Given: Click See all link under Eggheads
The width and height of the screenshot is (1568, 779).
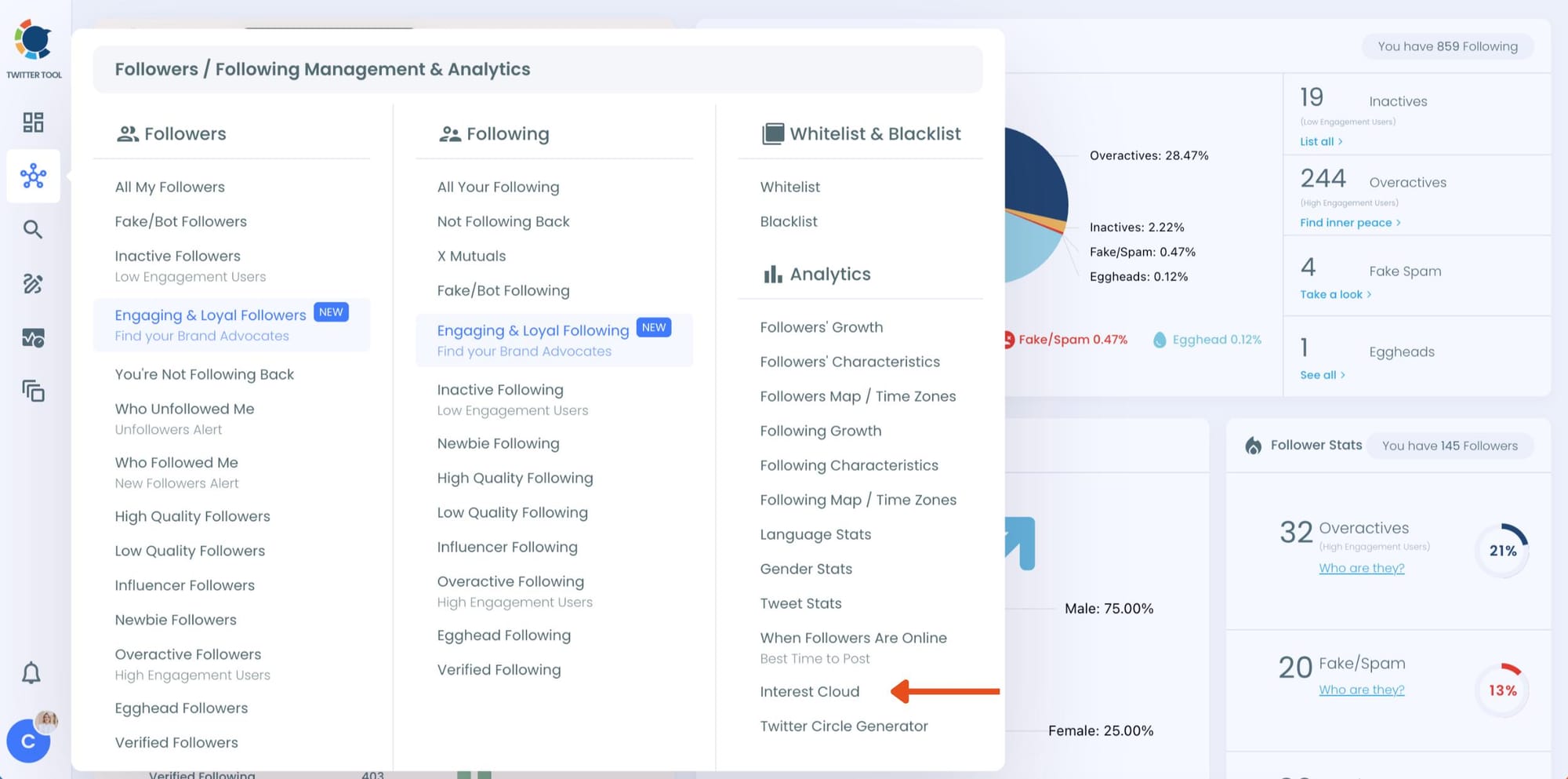Looking at the screenshot, I should pos(1323,375).
